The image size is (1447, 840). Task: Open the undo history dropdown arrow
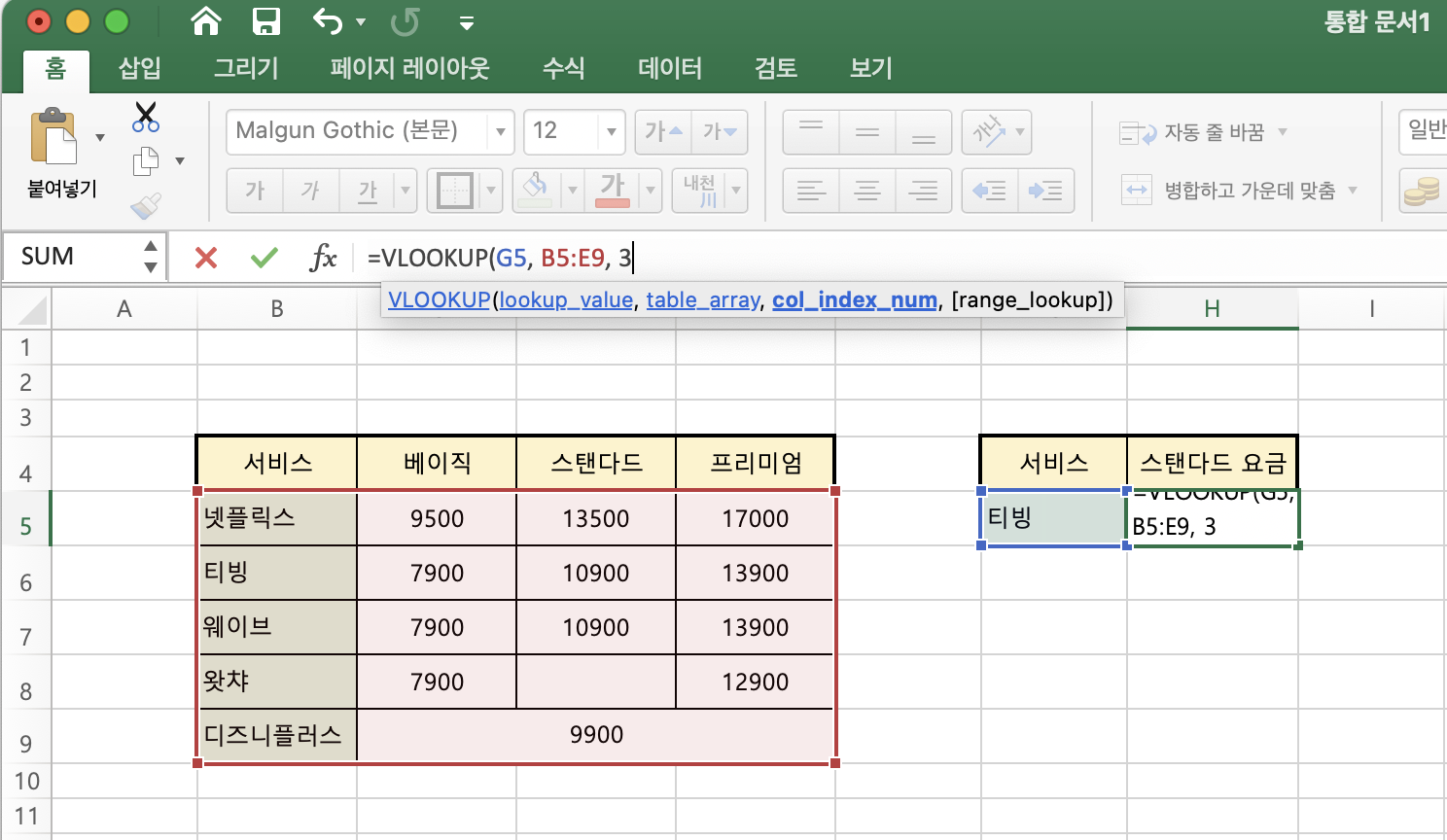point(361,21)
